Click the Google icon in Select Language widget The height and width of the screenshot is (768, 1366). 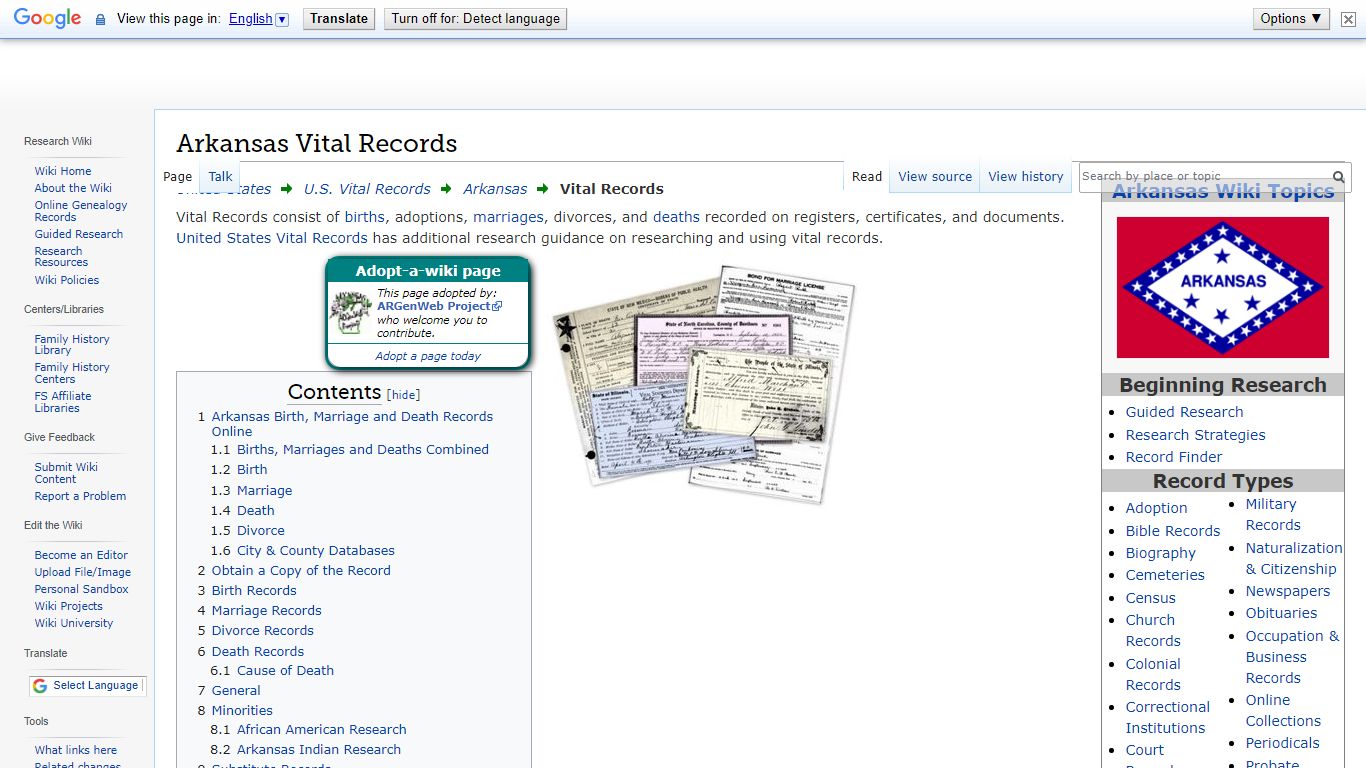click(x=40, y=686)
